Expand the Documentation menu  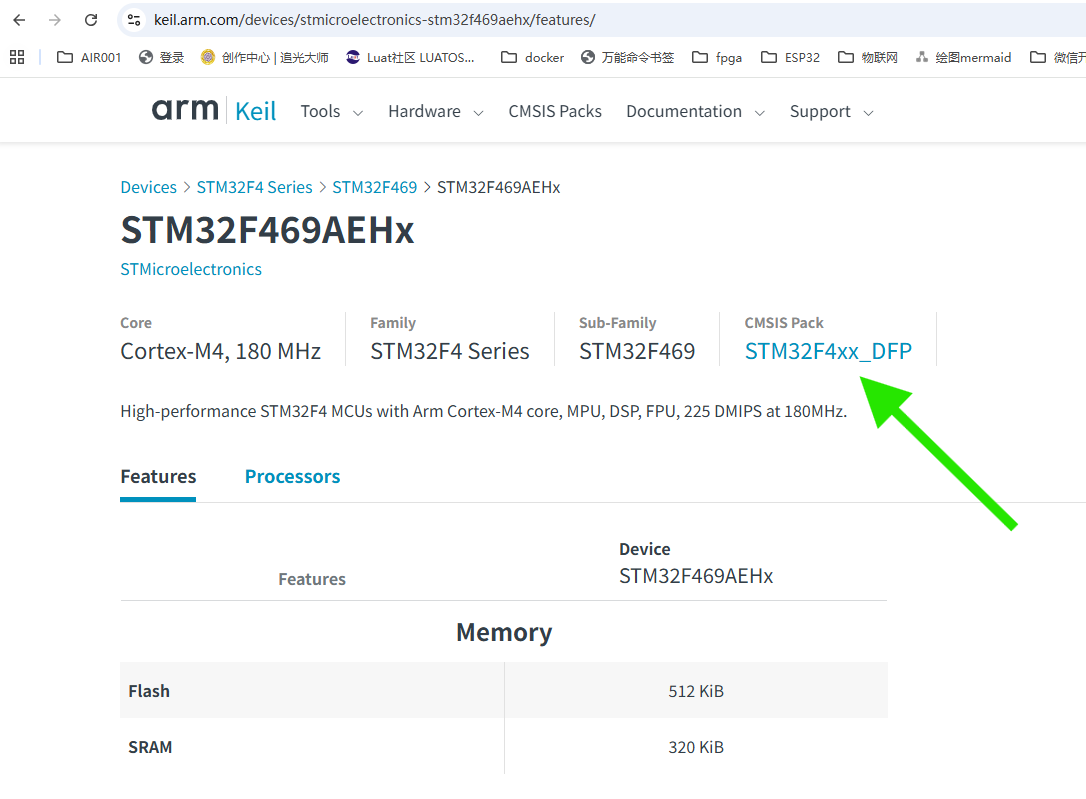click(x=695, y=111)
